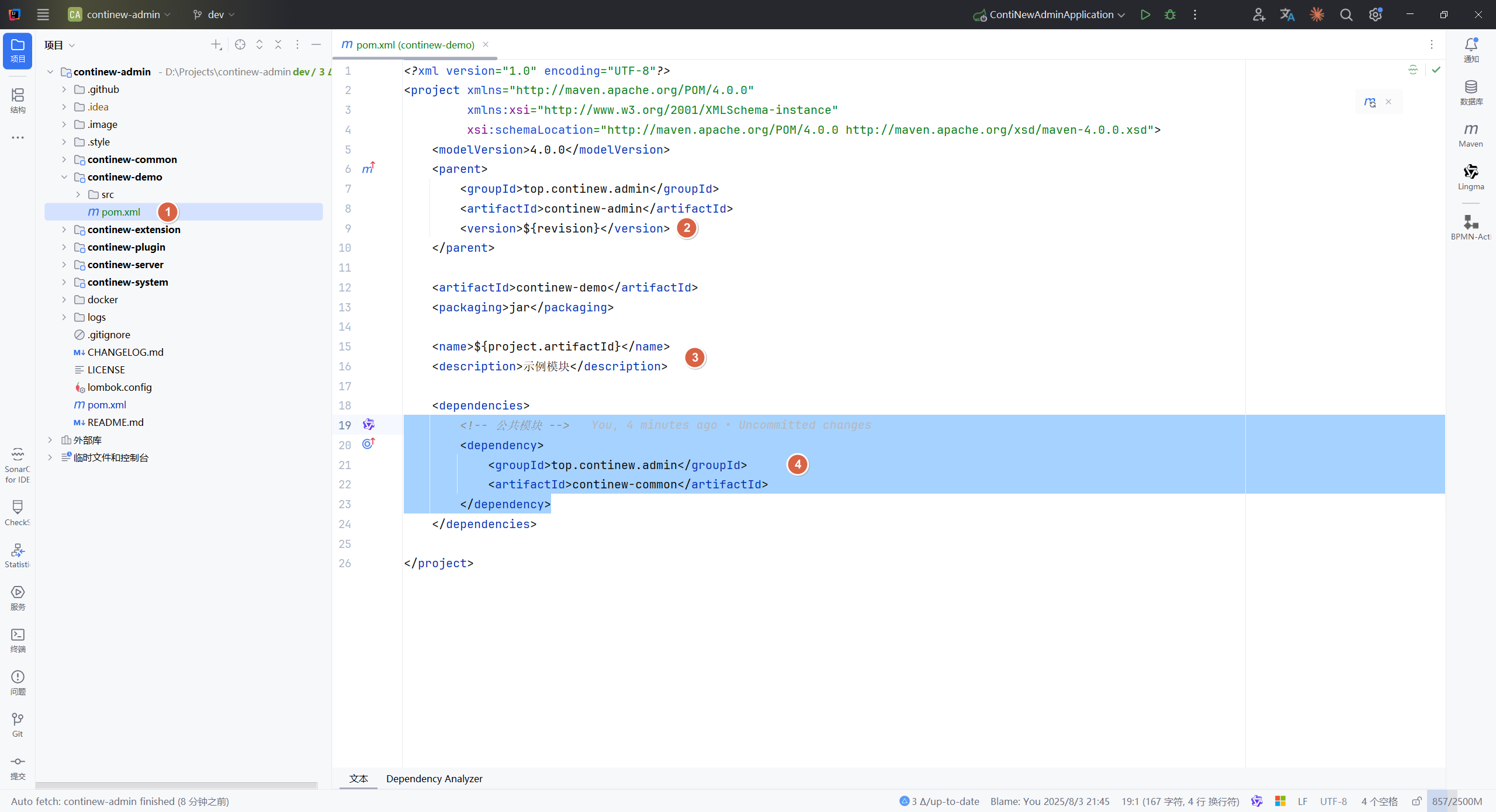Click the LF line separator indicator
The image size is (1496, 812).
[x=1303, y=801]
